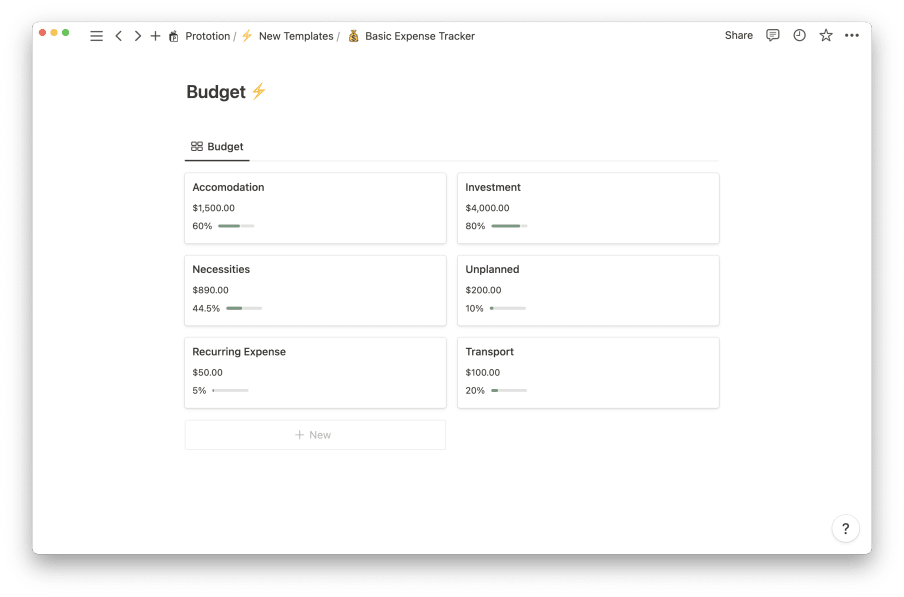The width and height of the screenshot is (904, 597).
Task: Click the $50.00 amount
Action: tap(208, 373)
